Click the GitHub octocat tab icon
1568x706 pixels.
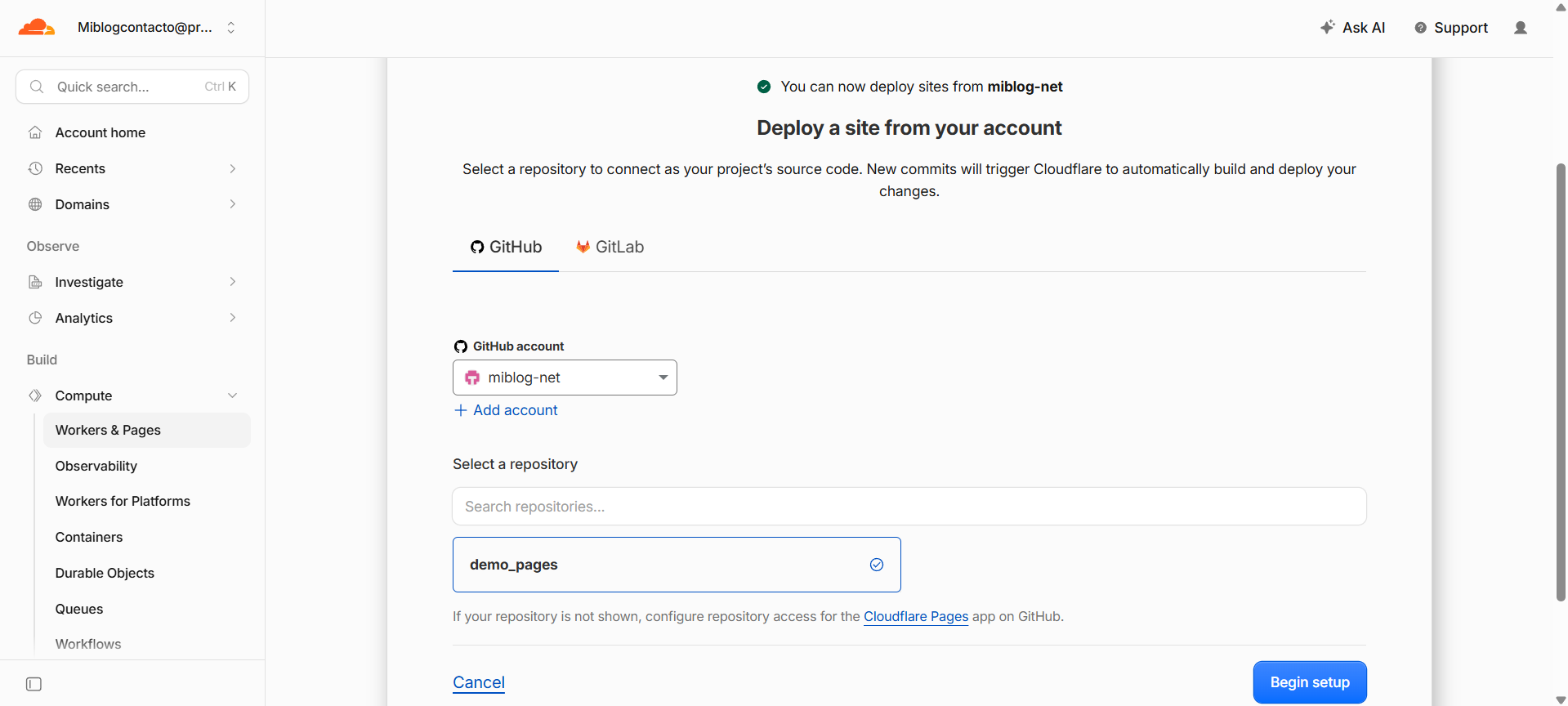(477, 247)
